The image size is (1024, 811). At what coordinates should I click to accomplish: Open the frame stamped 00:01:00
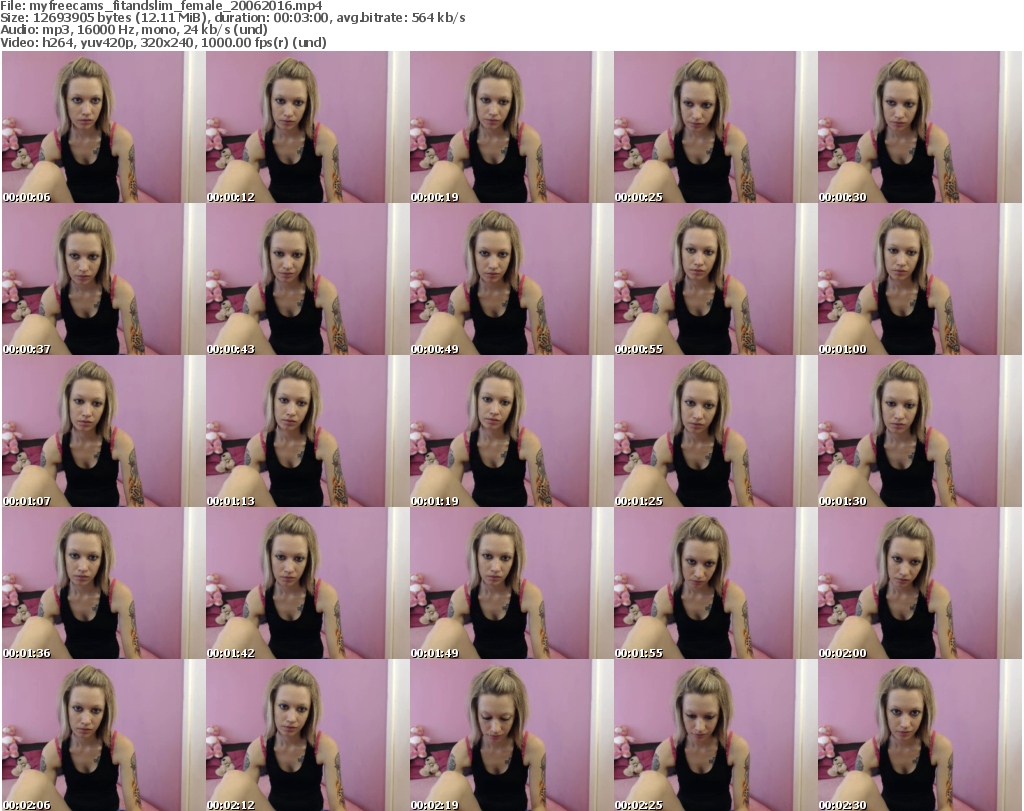(x=920, y=279)
